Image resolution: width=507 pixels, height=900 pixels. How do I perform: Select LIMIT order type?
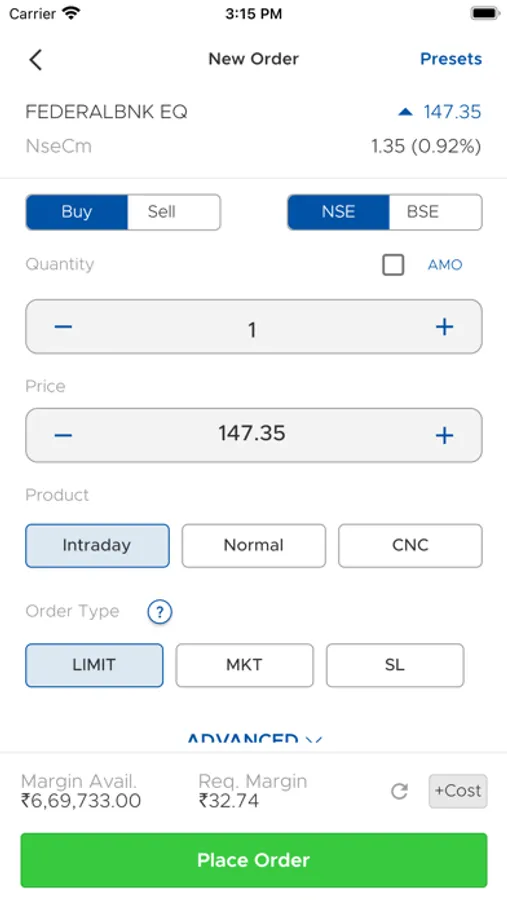(94, 665)
